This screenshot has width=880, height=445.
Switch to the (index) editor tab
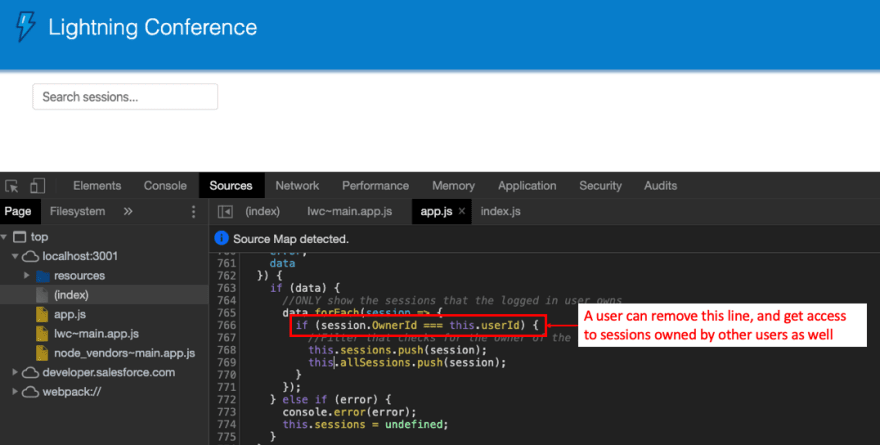[x=263, y=212]
